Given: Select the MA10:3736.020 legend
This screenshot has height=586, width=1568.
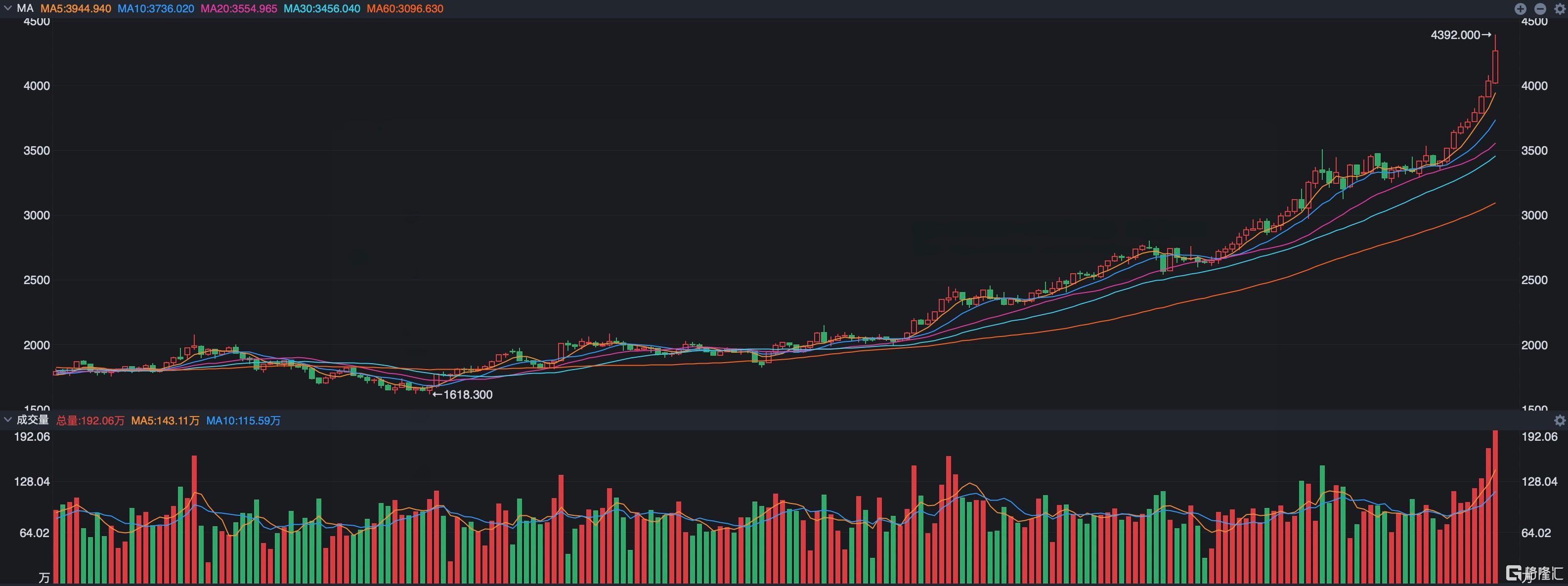Looking at the screenshot, I should click(x=156, y=8).
